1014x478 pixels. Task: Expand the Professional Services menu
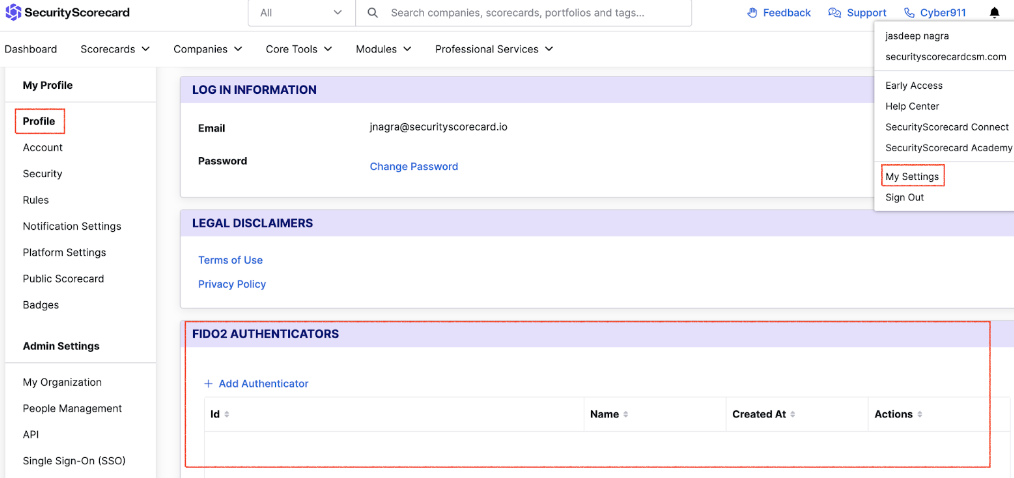pyautogui.click(x=494, y=49)
